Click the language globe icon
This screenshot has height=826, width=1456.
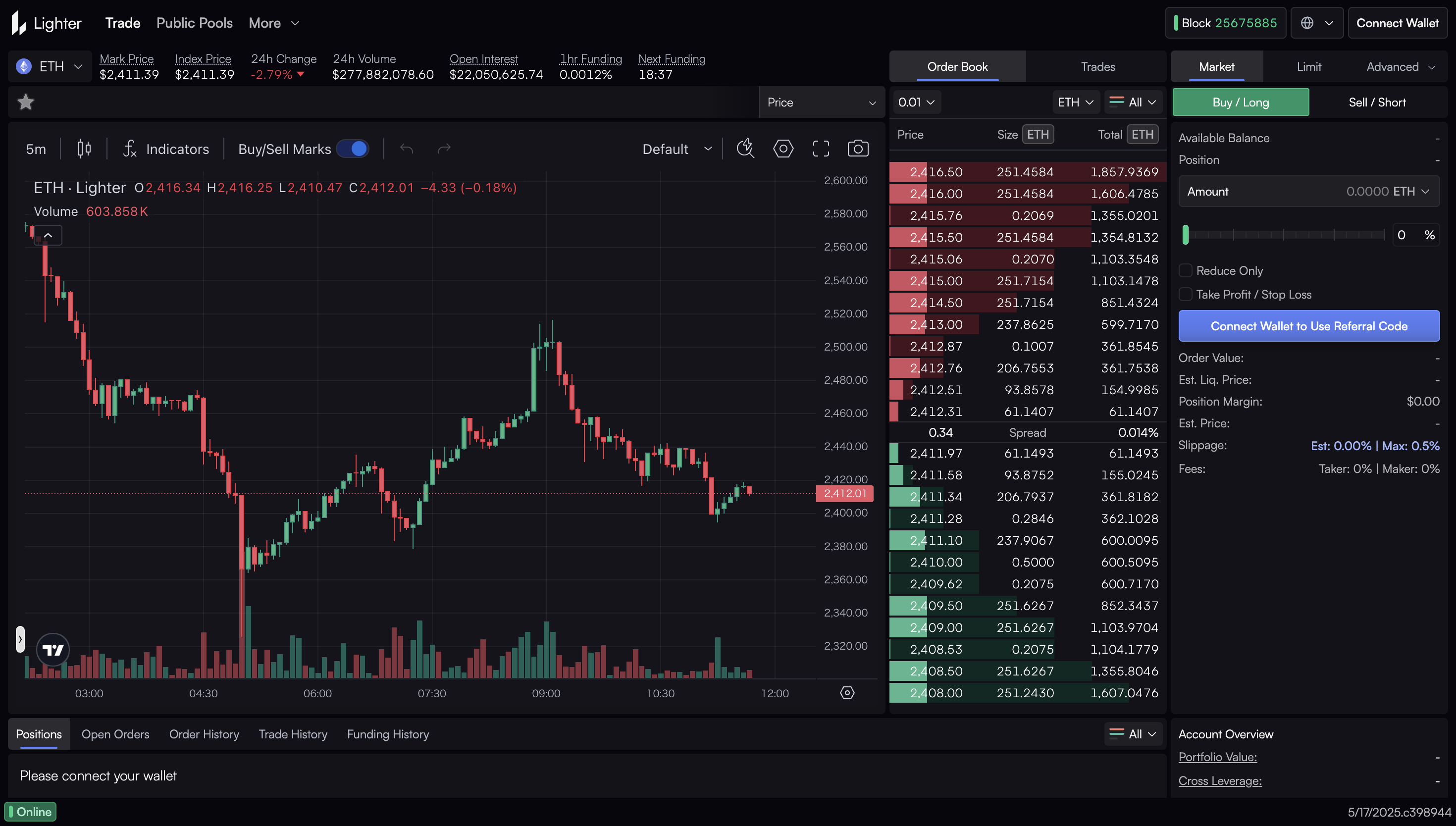coord(1307,23)
